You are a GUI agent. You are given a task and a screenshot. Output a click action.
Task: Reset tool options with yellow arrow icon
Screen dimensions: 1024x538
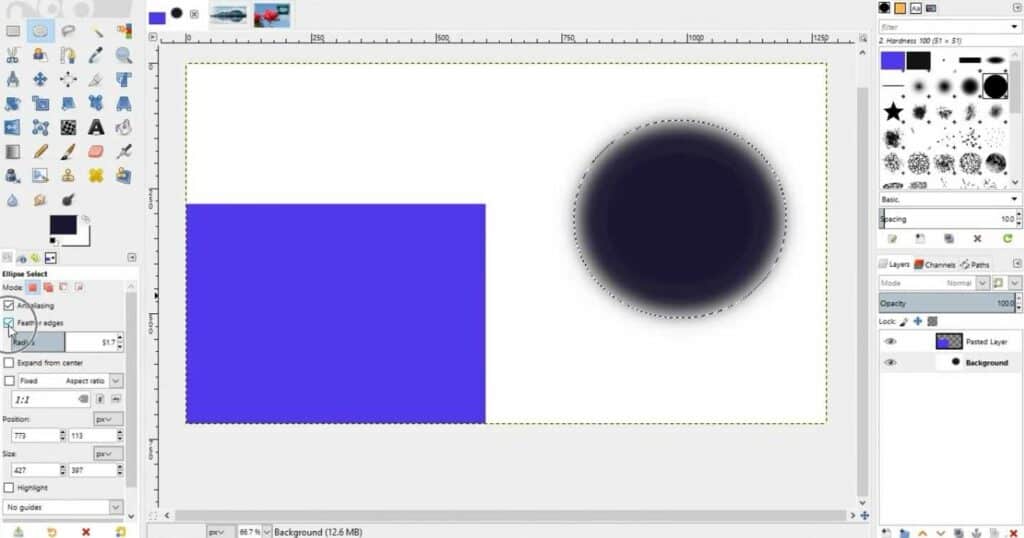pos(52,532)
